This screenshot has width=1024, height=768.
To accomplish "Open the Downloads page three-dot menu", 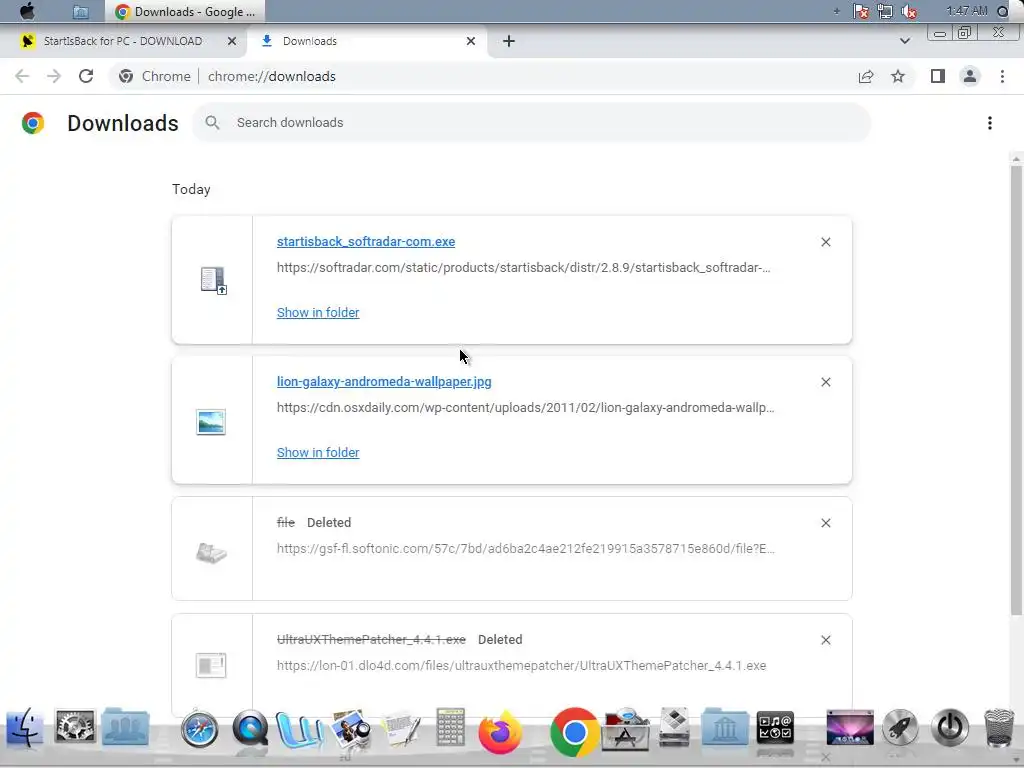I will pos(989,123).
